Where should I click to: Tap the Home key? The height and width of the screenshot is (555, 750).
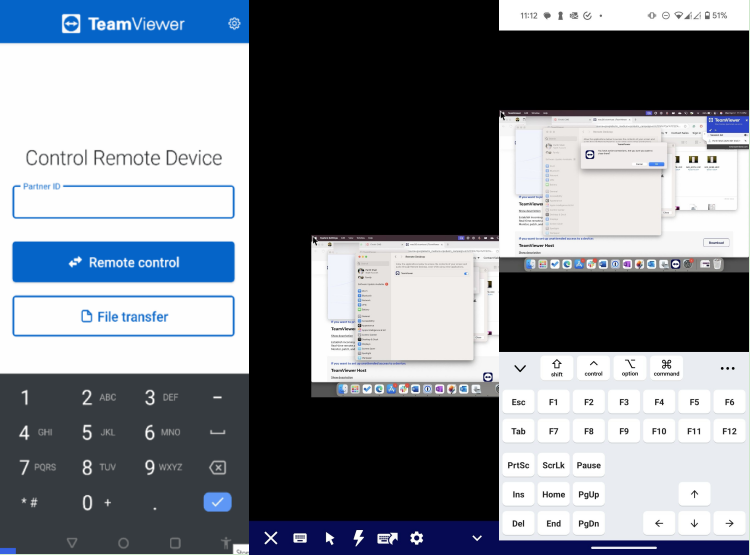(x=553, y=494)
